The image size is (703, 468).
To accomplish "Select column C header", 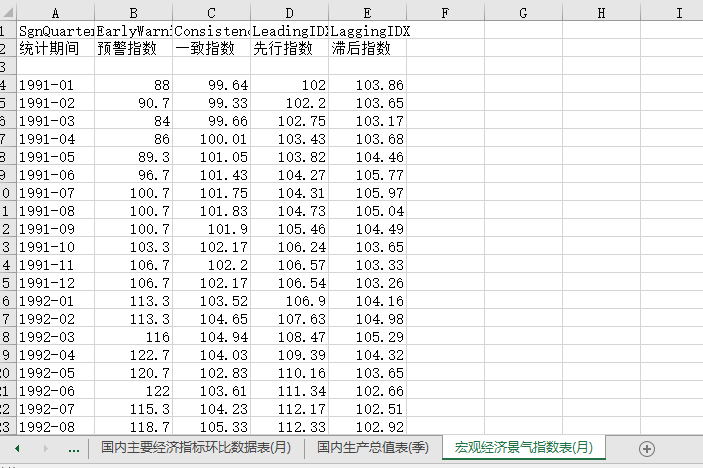I will (x=211, y=13).
